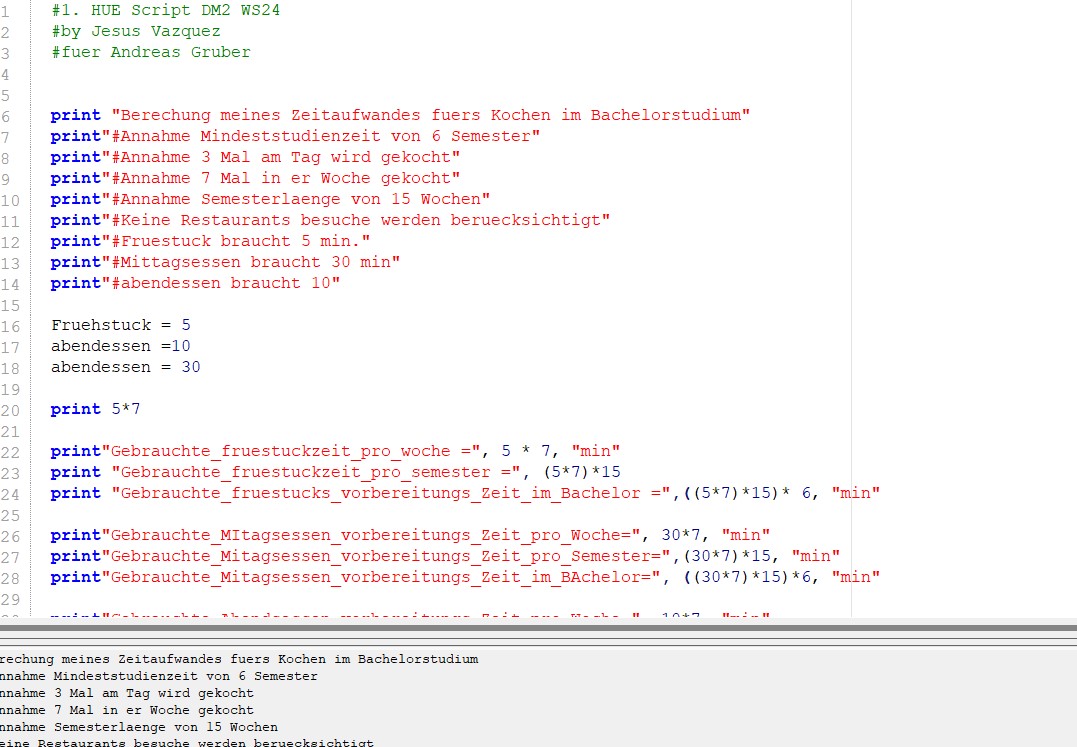The image size is (1077, 747).
Task: Click the duplicate abendessen = 30 assignment
Action: [x=125, y=366]
